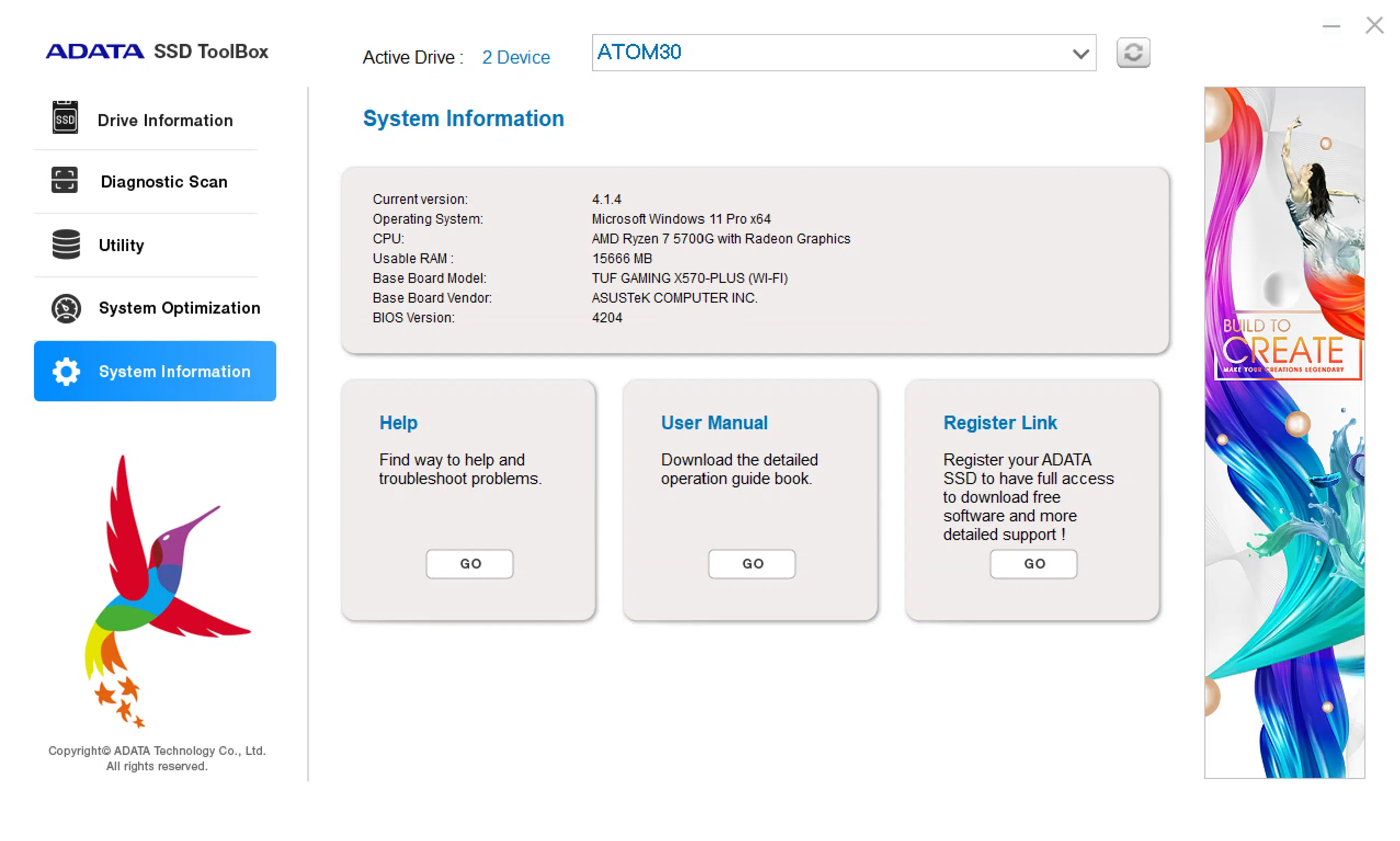Click the dropdown arrow of drive selector
1400x841 pixels.
point(1080,54)
